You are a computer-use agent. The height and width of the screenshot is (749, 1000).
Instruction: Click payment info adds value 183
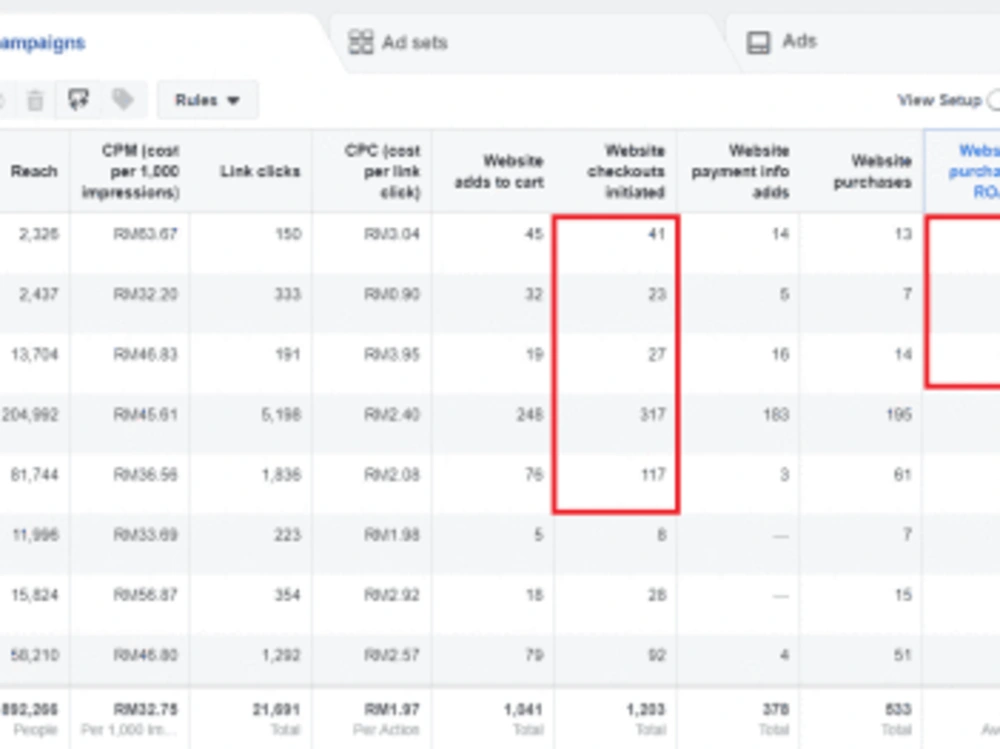pyautogui.click(x=776, y=415)
